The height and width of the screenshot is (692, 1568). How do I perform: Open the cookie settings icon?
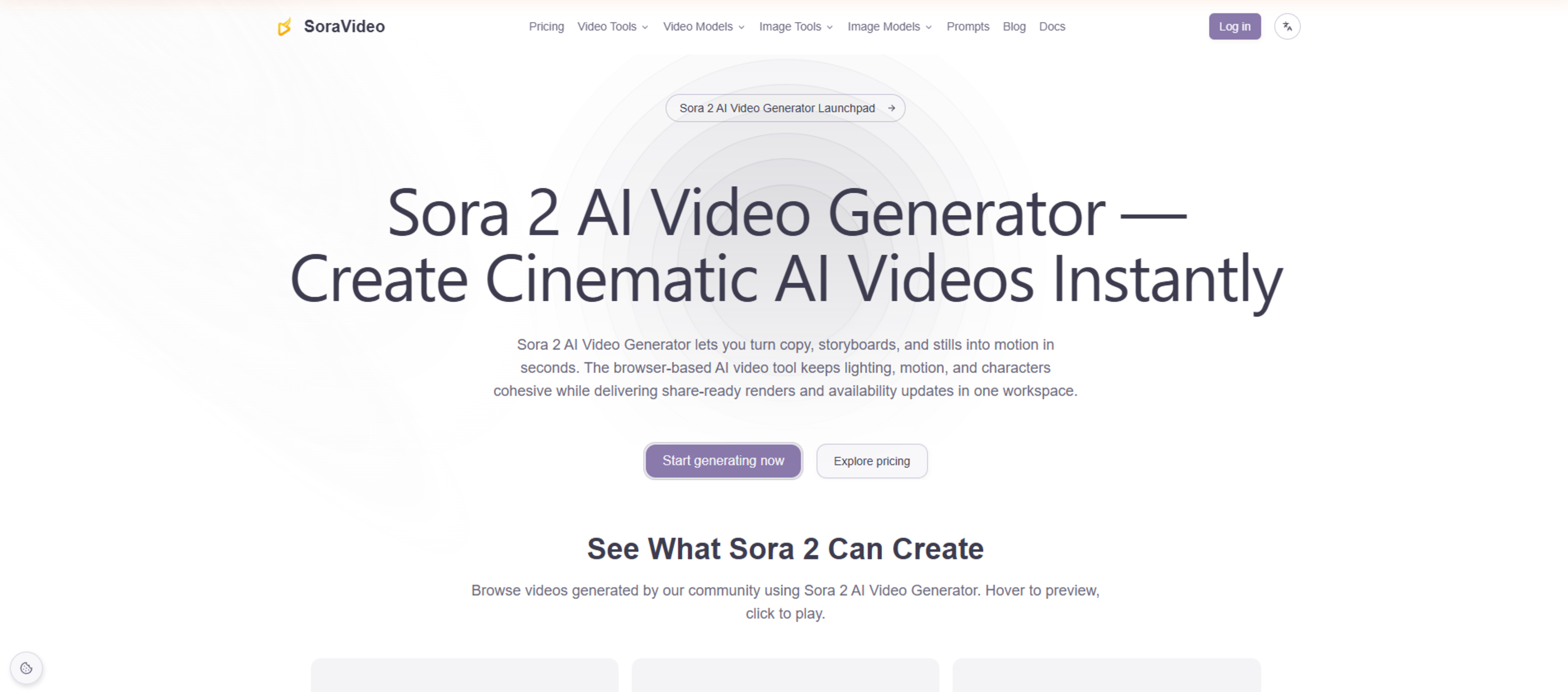point(26,668)
